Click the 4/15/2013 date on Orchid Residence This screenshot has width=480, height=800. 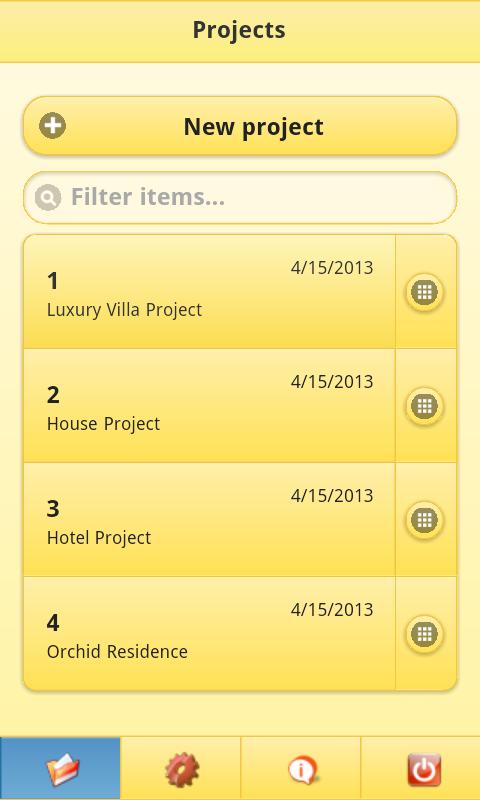click(x=332, y=610)
